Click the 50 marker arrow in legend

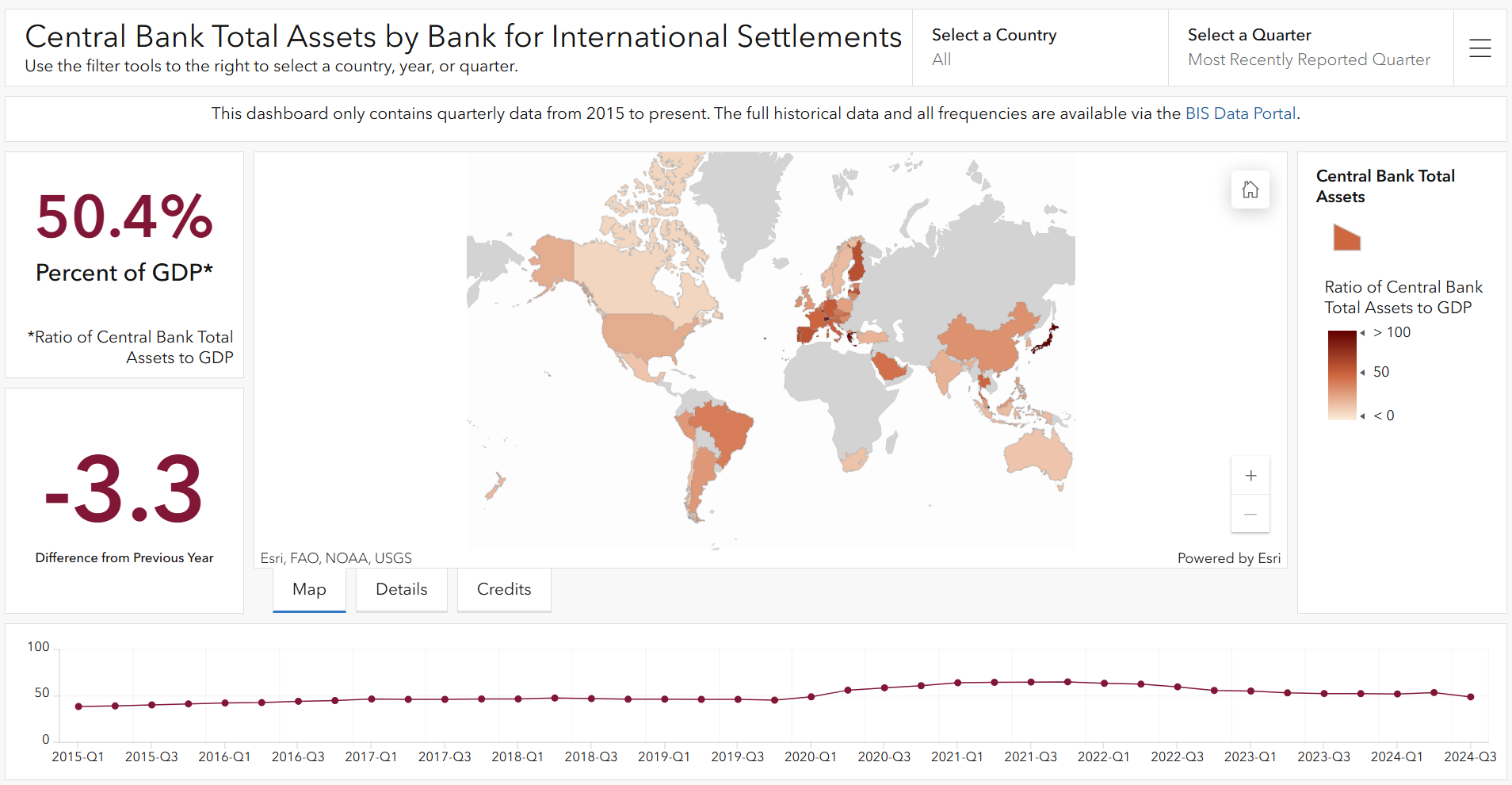pos(1362,373)
